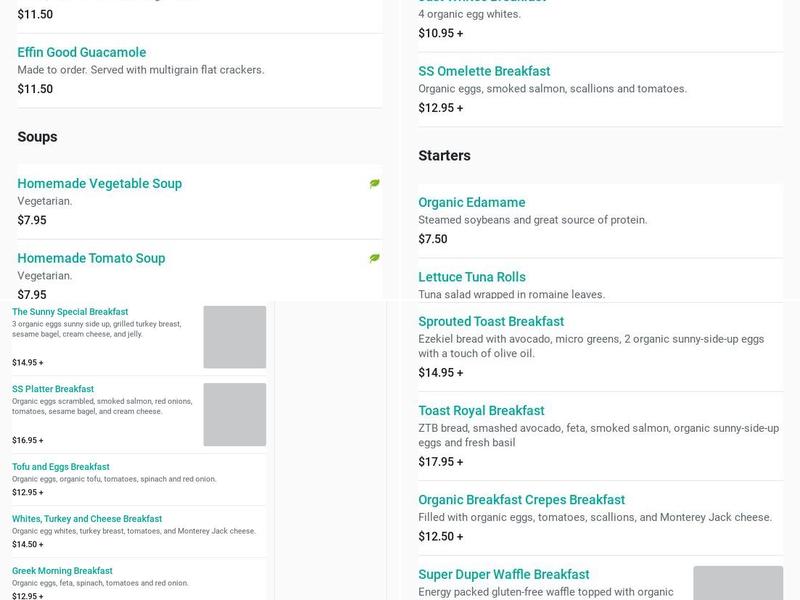Screen dimensions: 800x600
Task: Open the Effin Good Guacamole item
Action: tap(82, 52)
